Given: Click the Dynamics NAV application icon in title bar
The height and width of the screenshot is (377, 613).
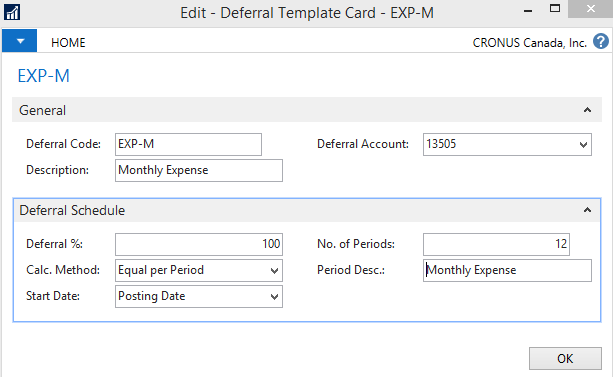Looking at the screenshot, I should 12,12.
